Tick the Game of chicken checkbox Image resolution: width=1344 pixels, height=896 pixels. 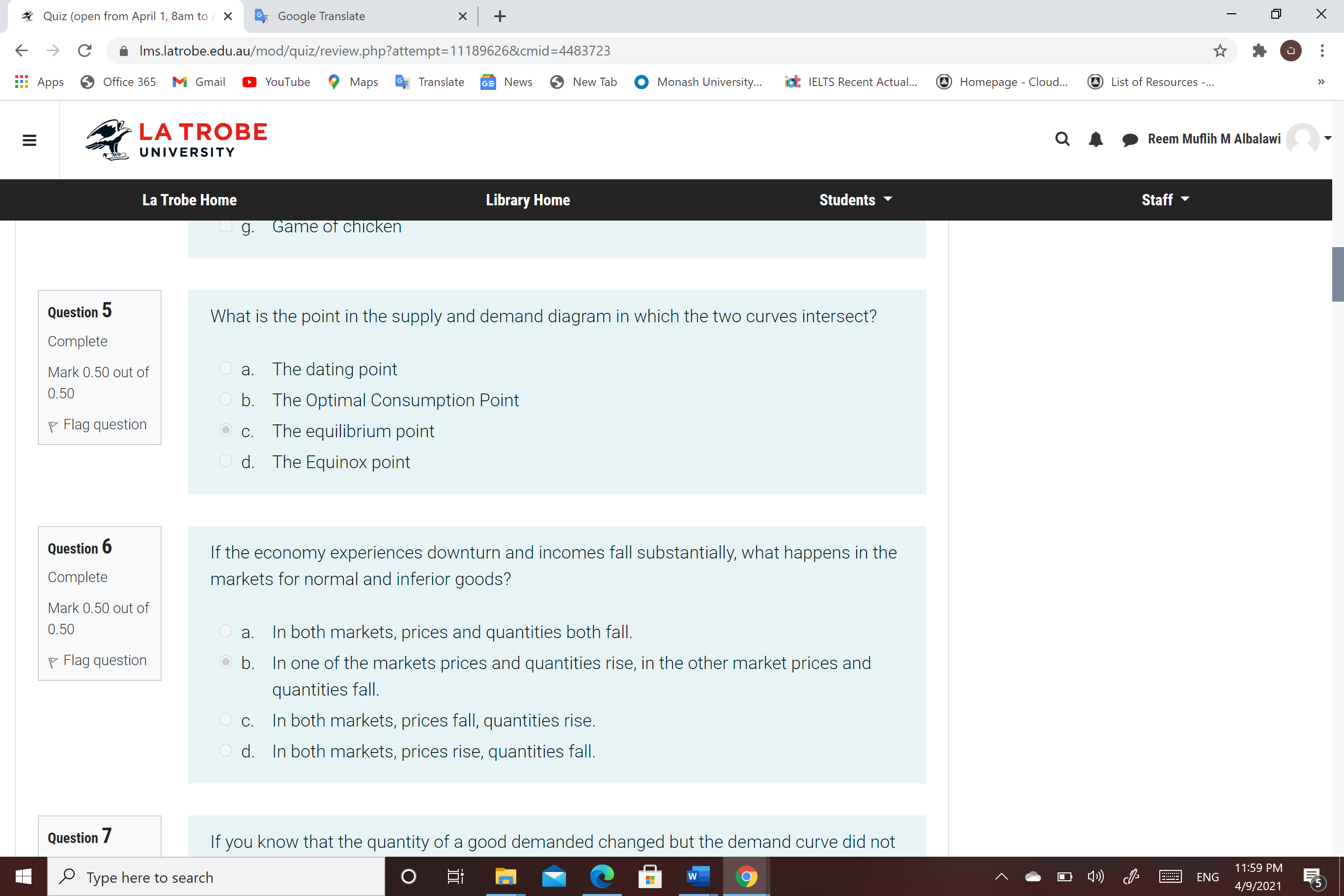coord(225,225)
